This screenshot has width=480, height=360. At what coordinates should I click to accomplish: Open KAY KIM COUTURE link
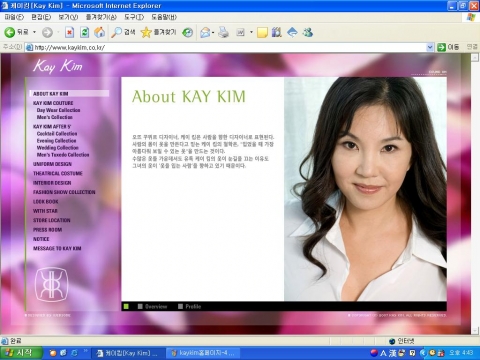(53, 103)
